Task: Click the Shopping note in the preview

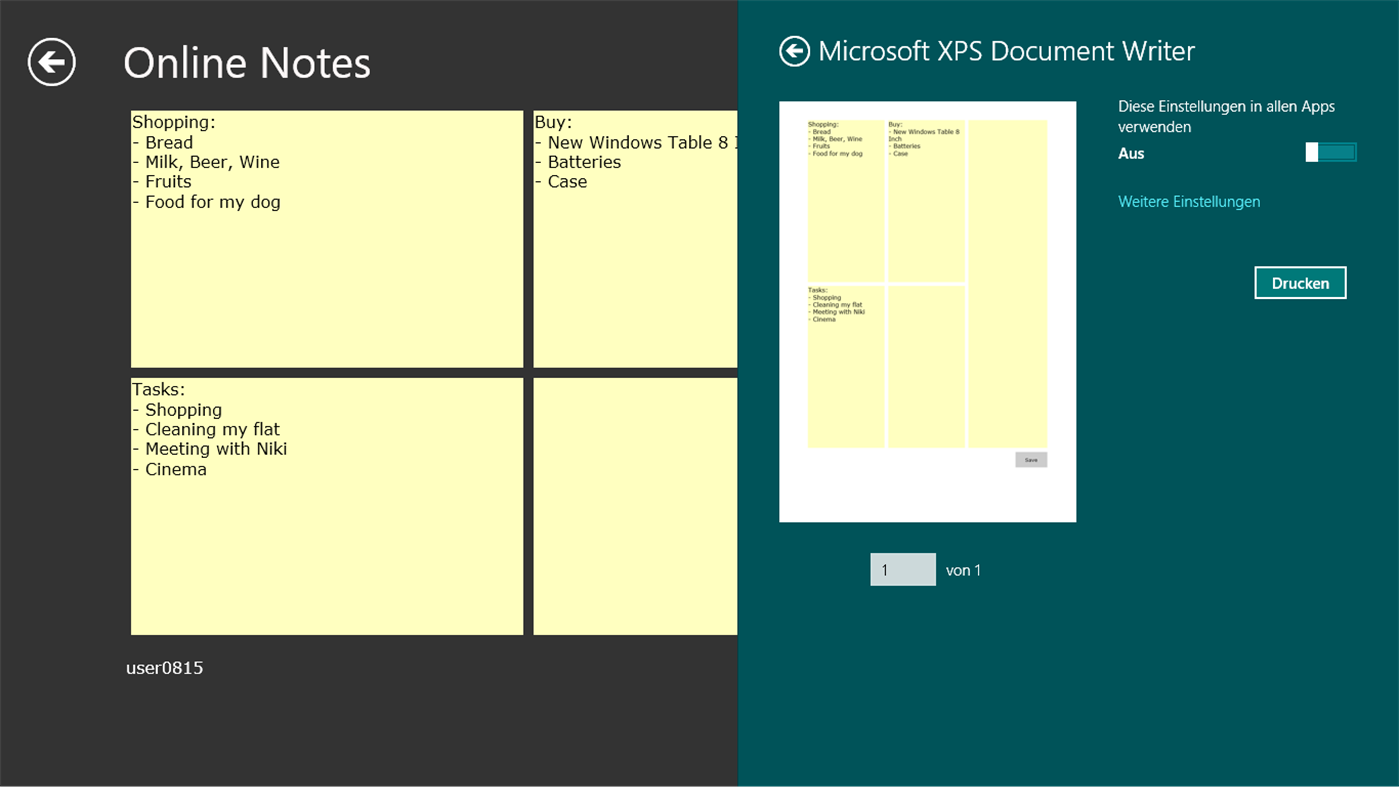Action: [x=846, y=200]
